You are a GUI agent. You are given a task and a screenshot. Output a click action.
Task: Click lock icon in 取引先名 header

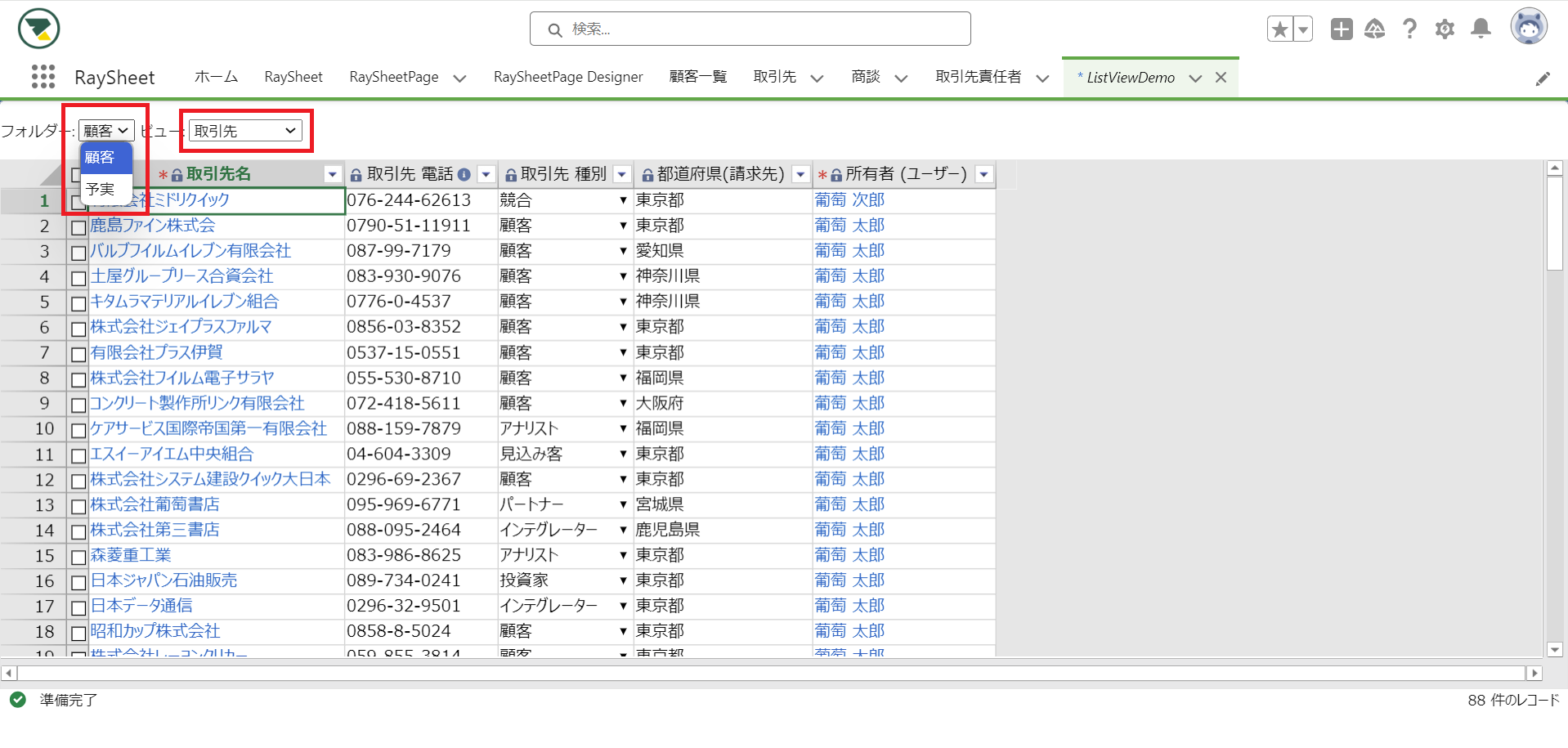coord(177,175)
